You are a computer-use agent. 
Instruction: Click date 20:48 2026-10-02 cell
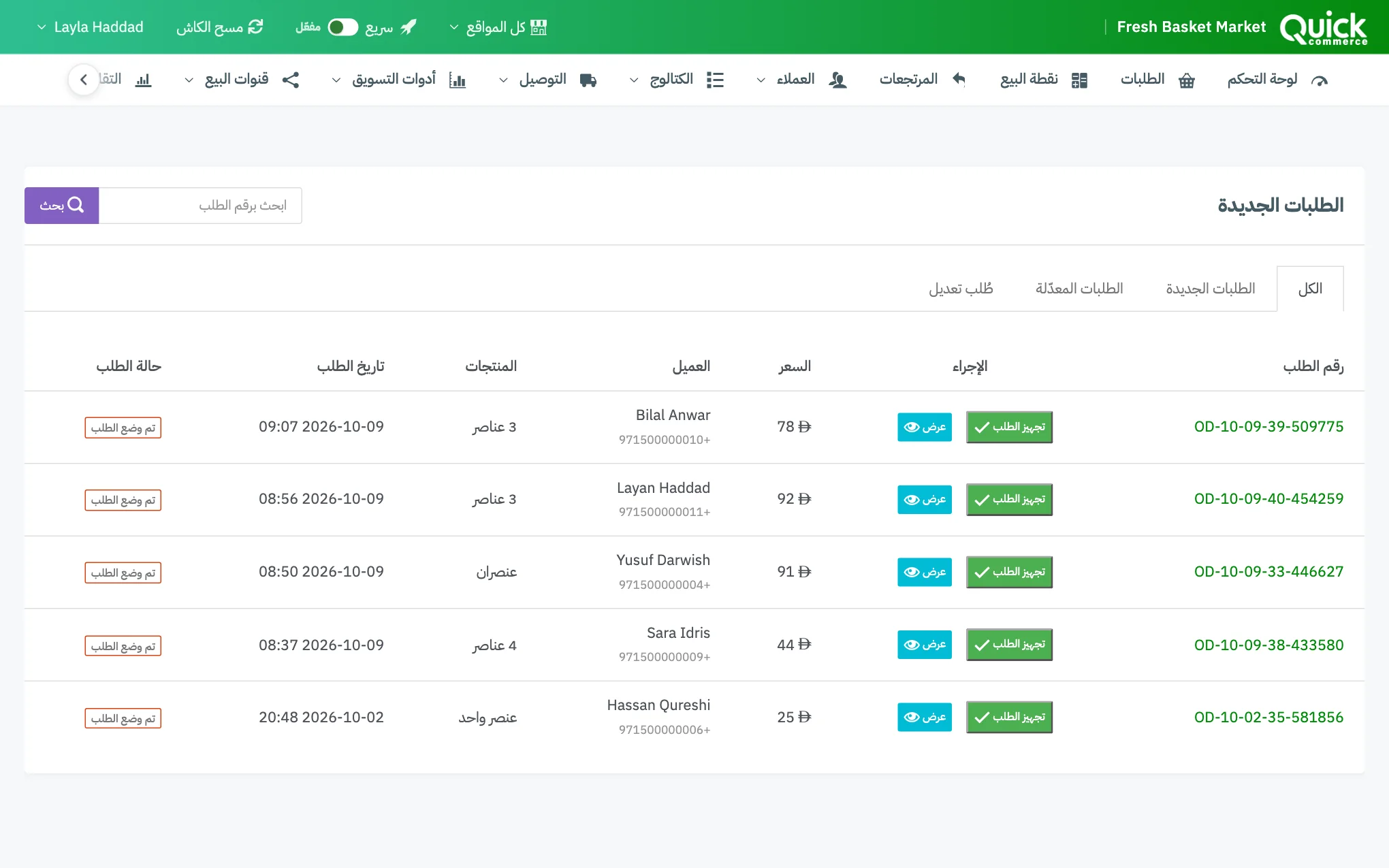coord(321,717)
